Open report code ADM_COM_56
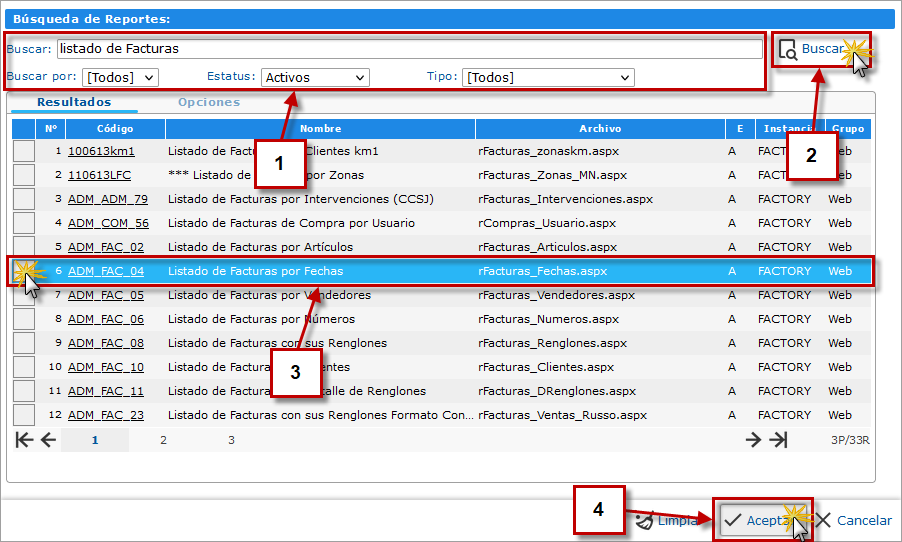Viewport: 902px width, 542px height. [x=108, y=223]
